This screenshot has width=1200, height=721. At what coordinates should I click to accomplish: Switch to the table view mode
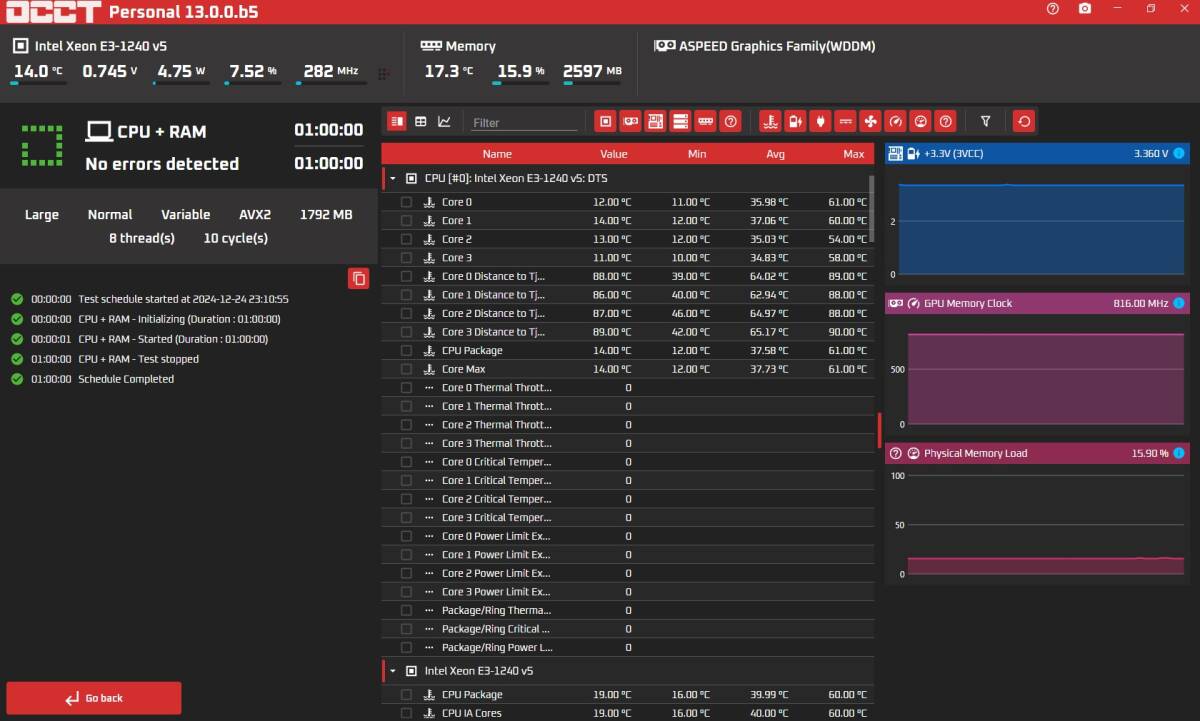pos(420,122)
